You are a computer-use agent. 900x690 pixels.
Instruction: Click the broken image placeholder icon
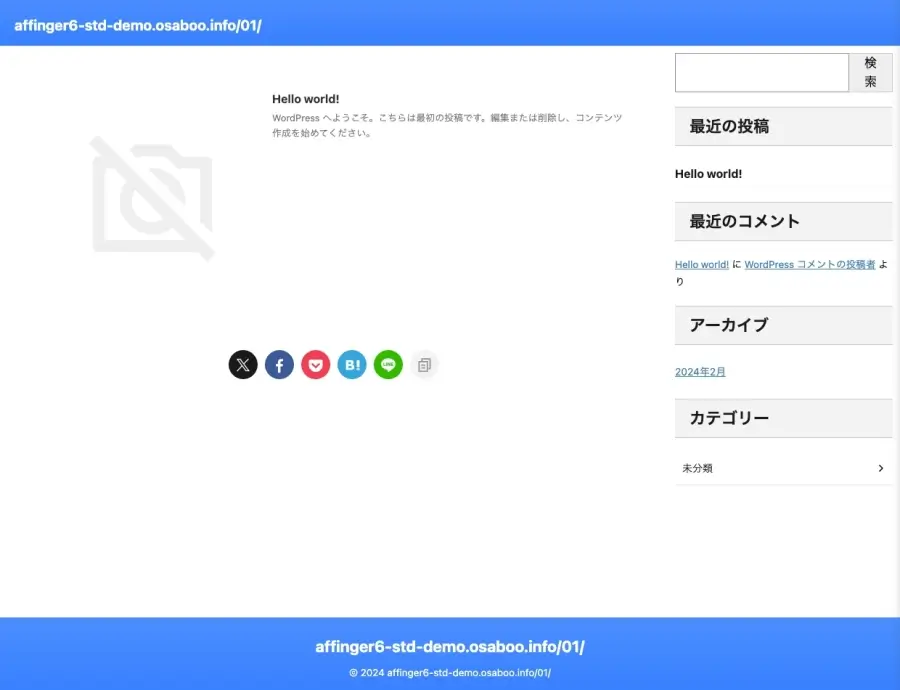tap(152, 200)
